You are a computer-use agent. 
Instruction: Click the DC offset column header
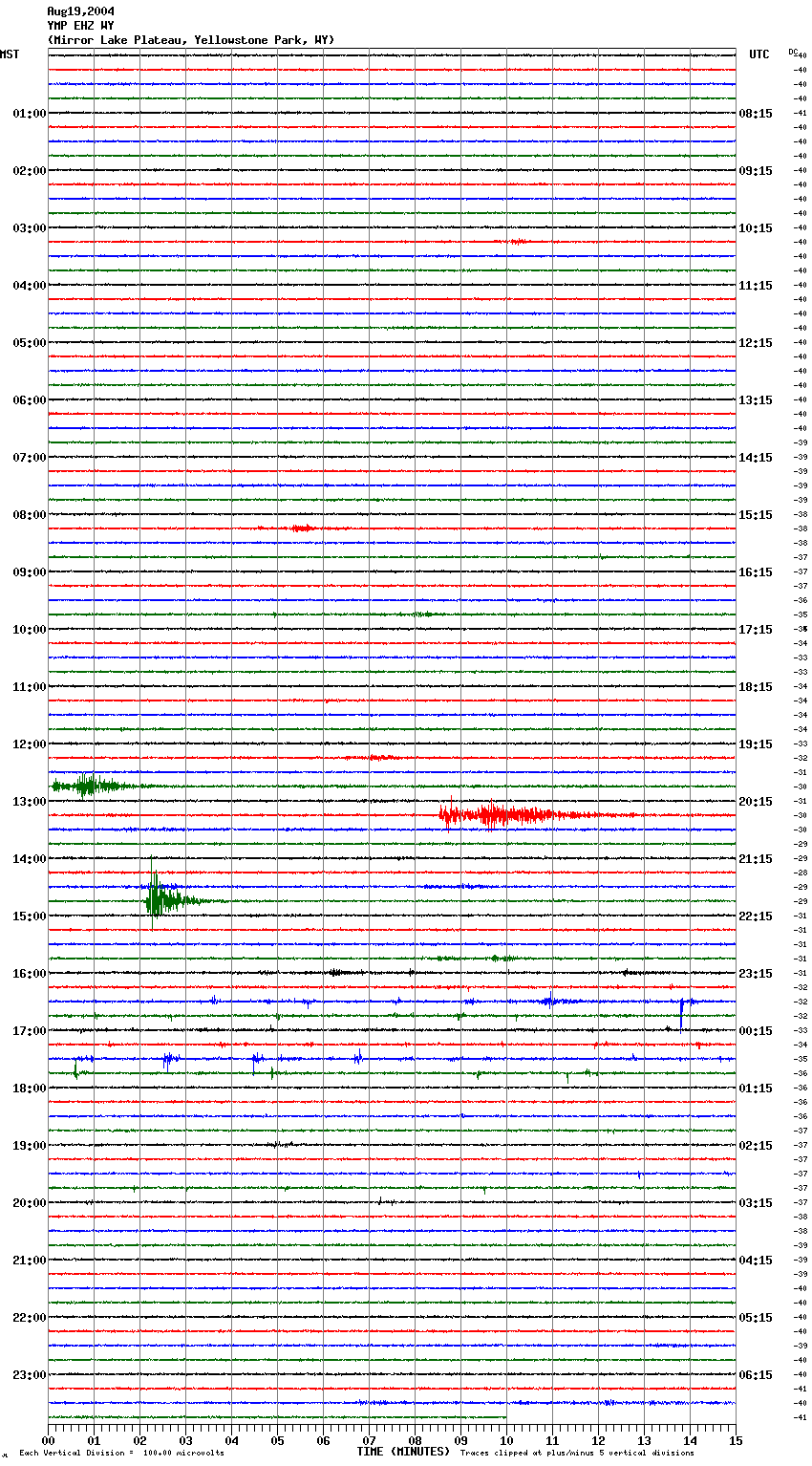pos(793,52)
